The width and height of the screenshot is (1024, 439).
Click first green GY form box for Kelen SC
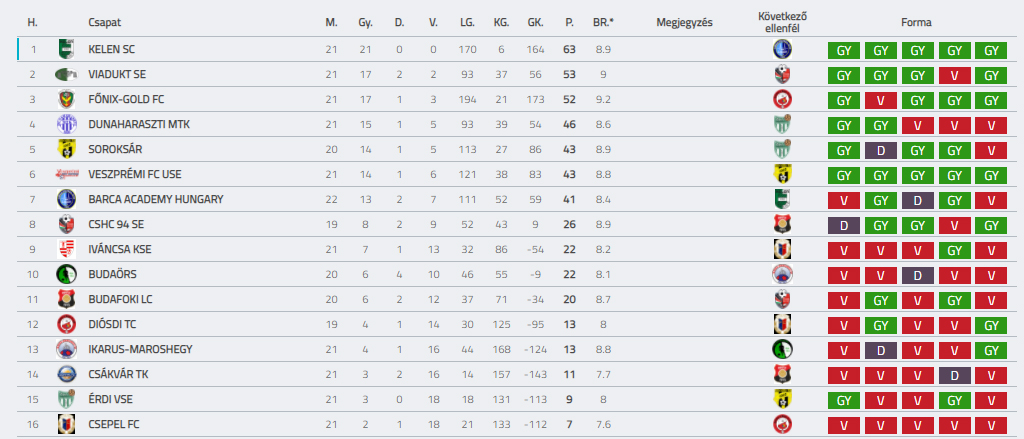point(843,50)
